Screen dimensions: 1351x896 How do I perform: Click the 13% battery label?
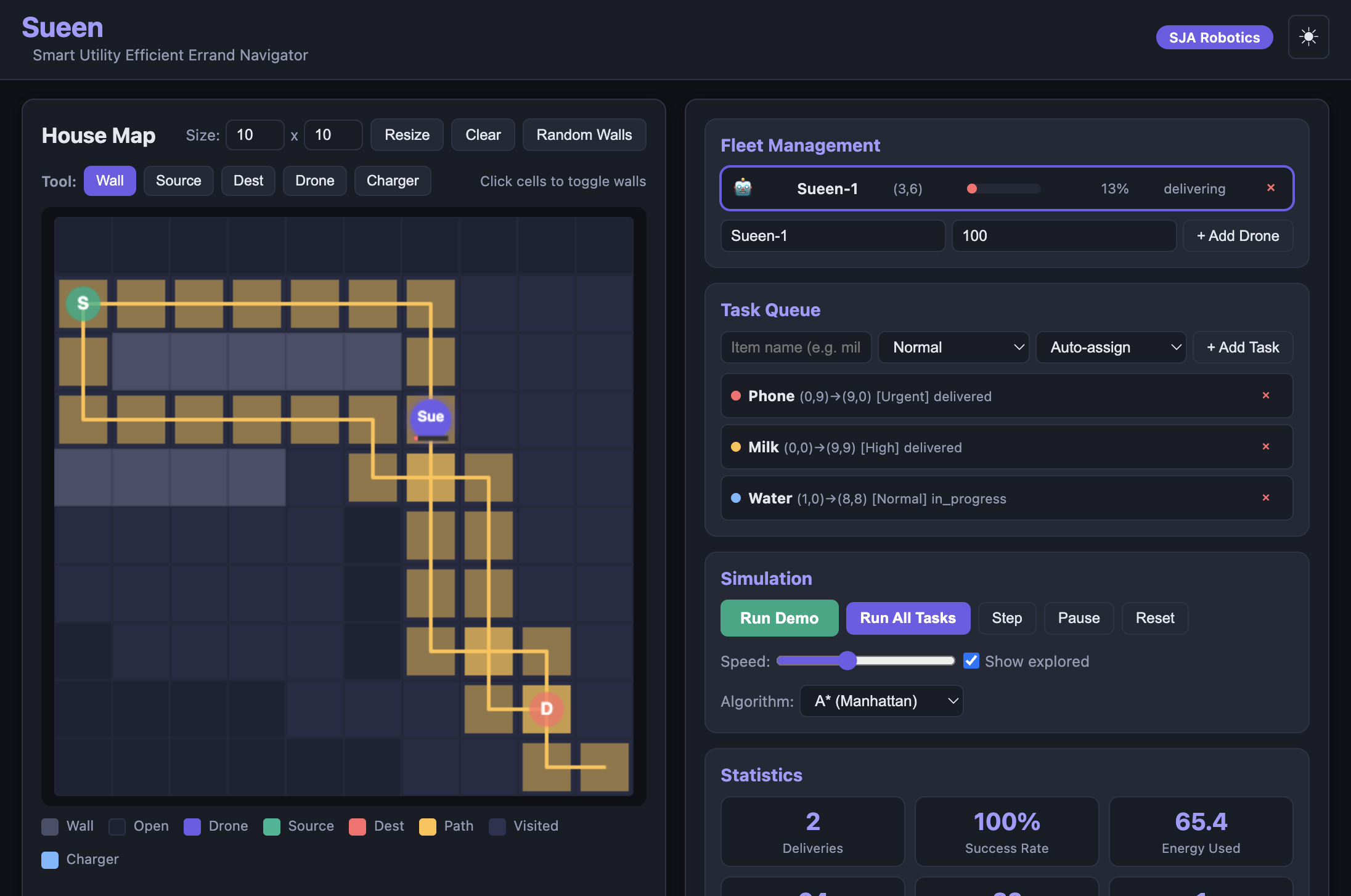(1114, 189)
